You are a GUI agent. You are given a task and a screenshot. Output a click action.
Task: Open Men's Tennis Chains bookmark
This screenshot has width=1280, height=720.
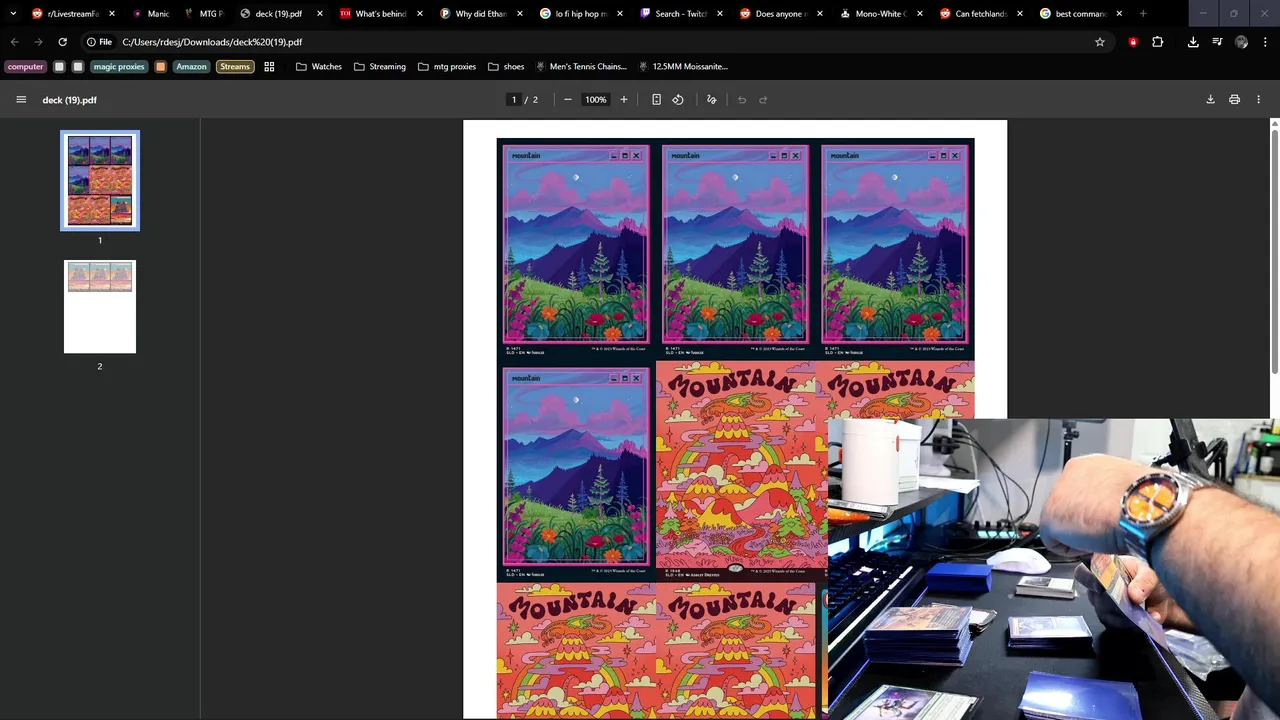pos(581,67)
